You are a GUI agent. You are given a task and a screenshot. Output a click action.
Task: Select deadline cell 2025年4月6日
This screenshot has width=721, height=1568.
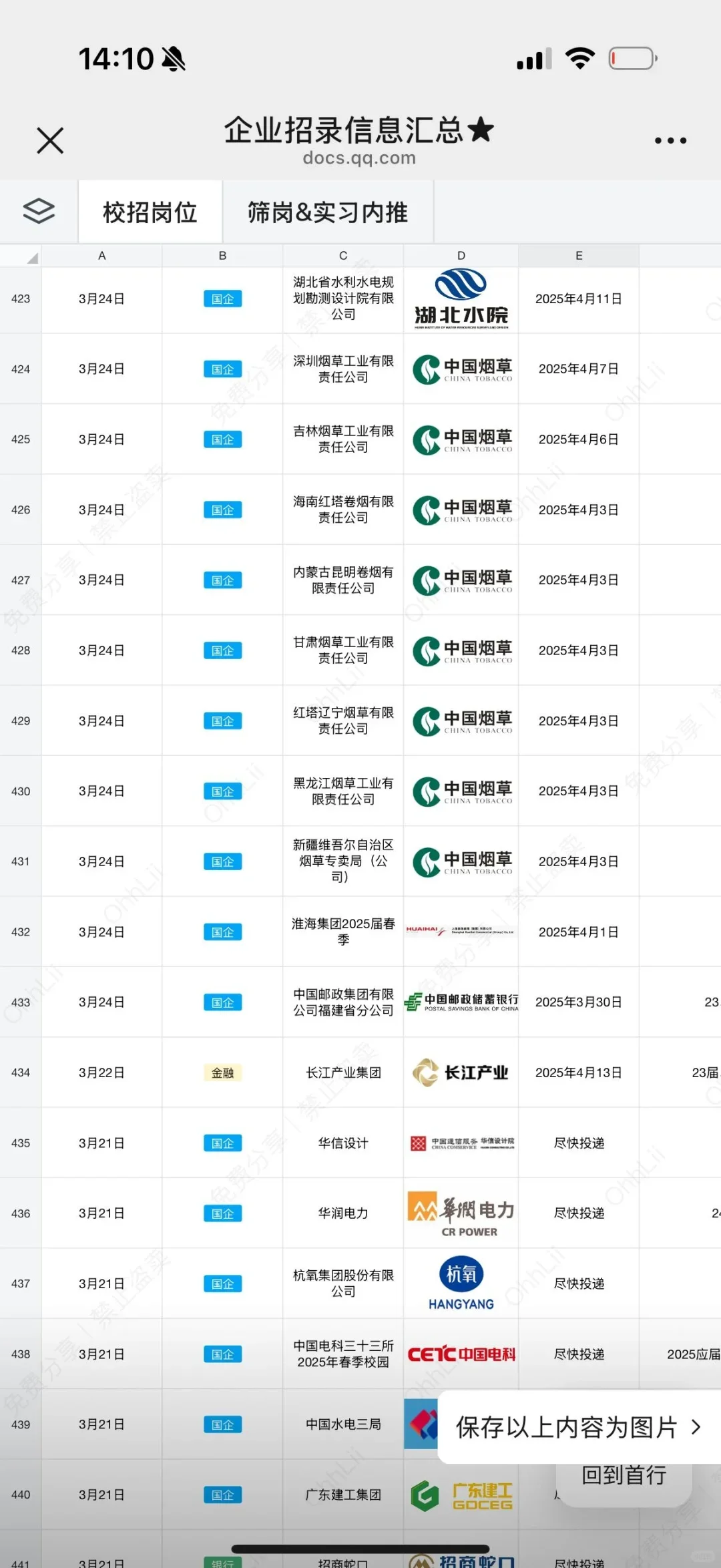tap(579, 439)
